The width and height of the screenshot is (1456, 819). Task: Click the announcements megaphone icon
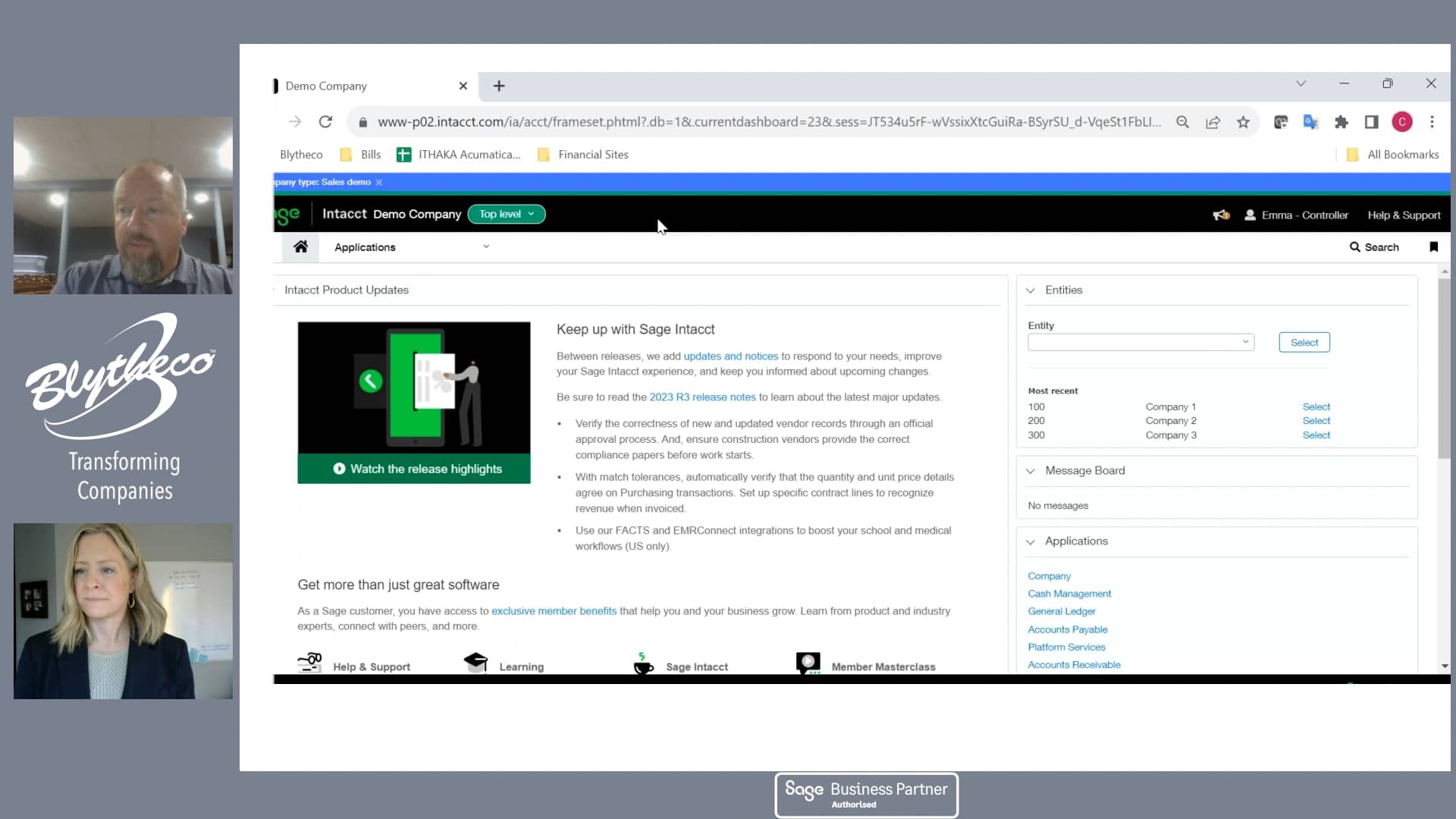point(1222,215)
